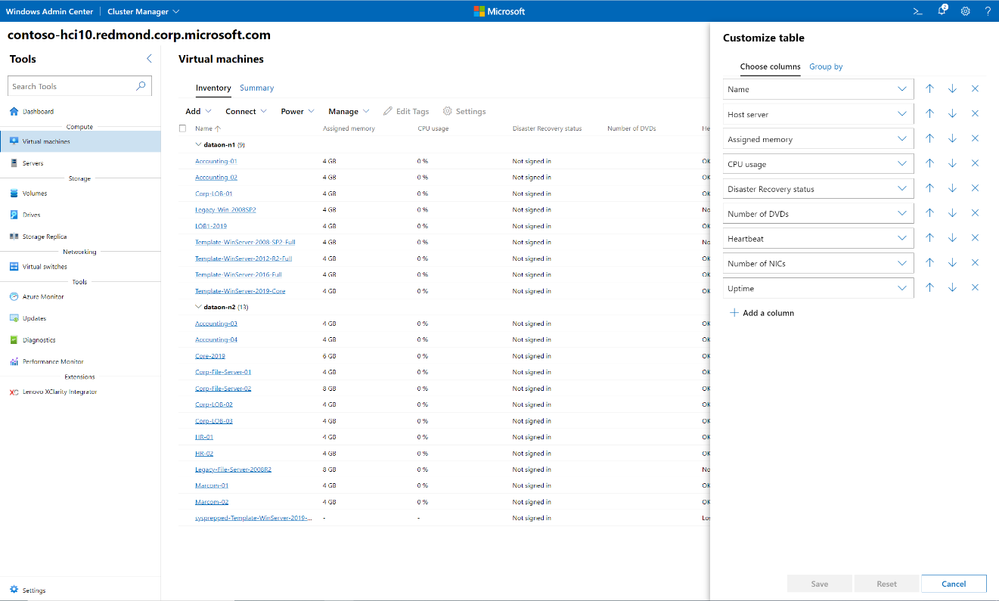Viewport: 999px width, 601px height.
Task: Open the Cluster Manager dropdown
Action: point(143,11)
